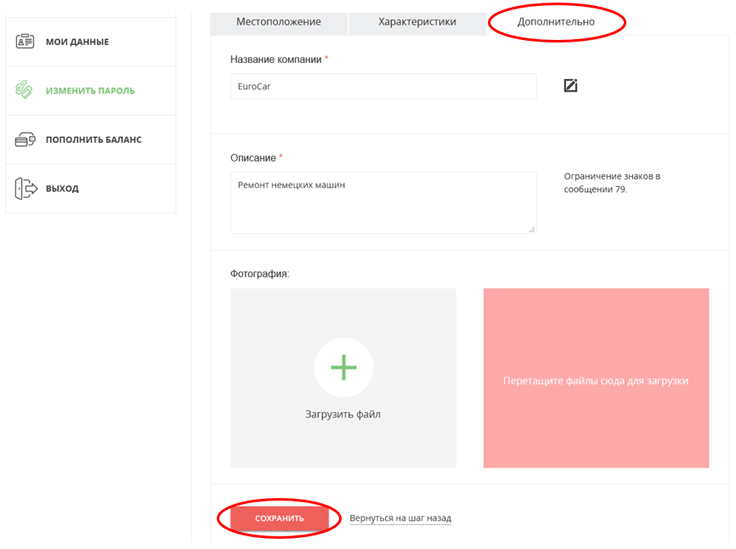This screenshot has height=549, width=736.
Task: Click the Загрузить файл label
Action: point(343,414)
